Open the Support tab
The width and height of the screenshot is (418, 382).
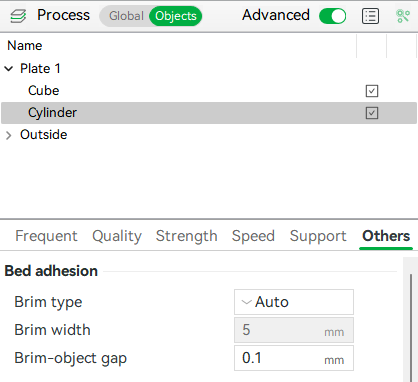[x=318, y=236]
